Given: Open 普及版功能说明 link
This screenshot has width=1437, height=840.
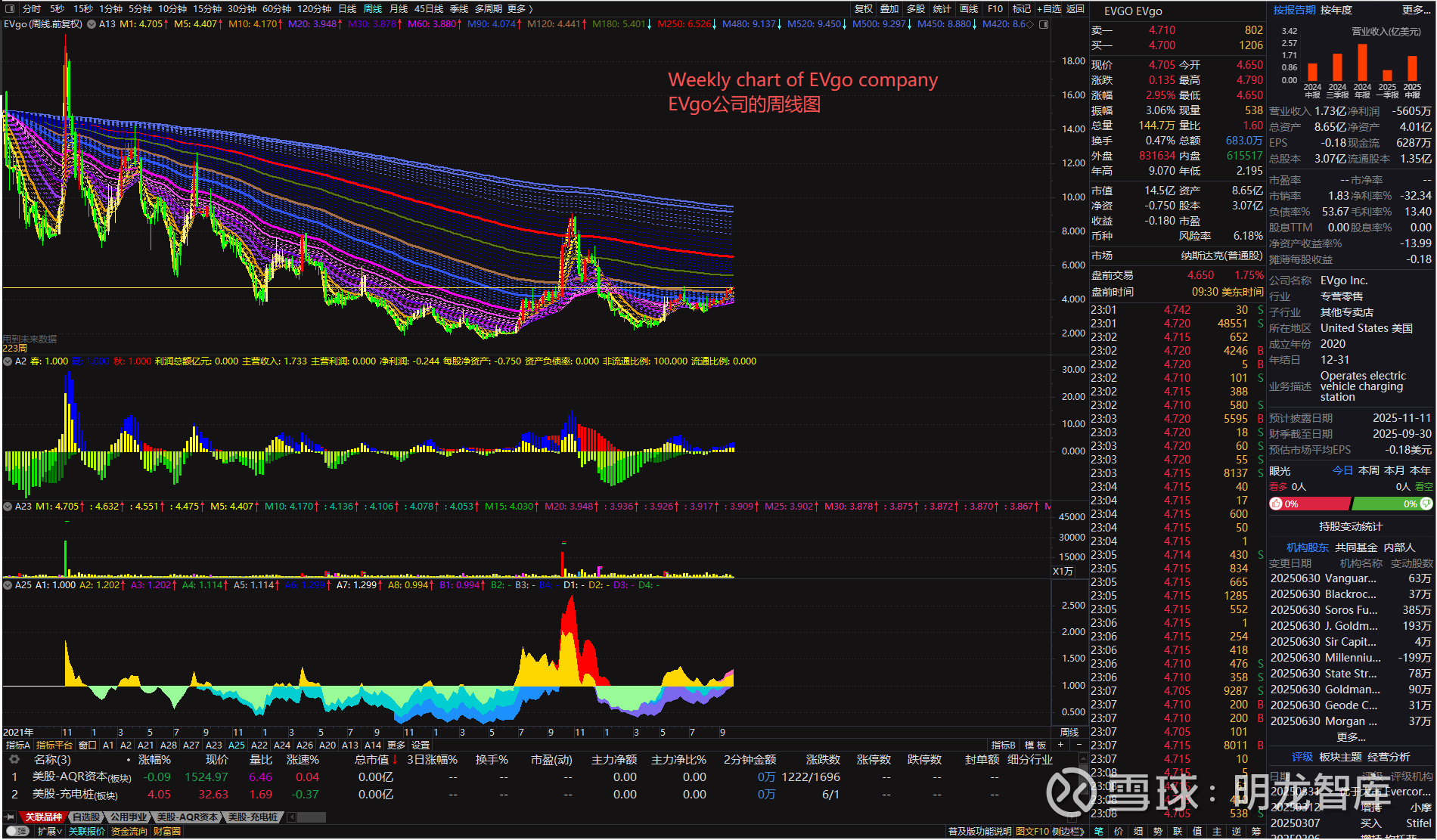Looking at the screenshot, I should (x=979, y=831).
